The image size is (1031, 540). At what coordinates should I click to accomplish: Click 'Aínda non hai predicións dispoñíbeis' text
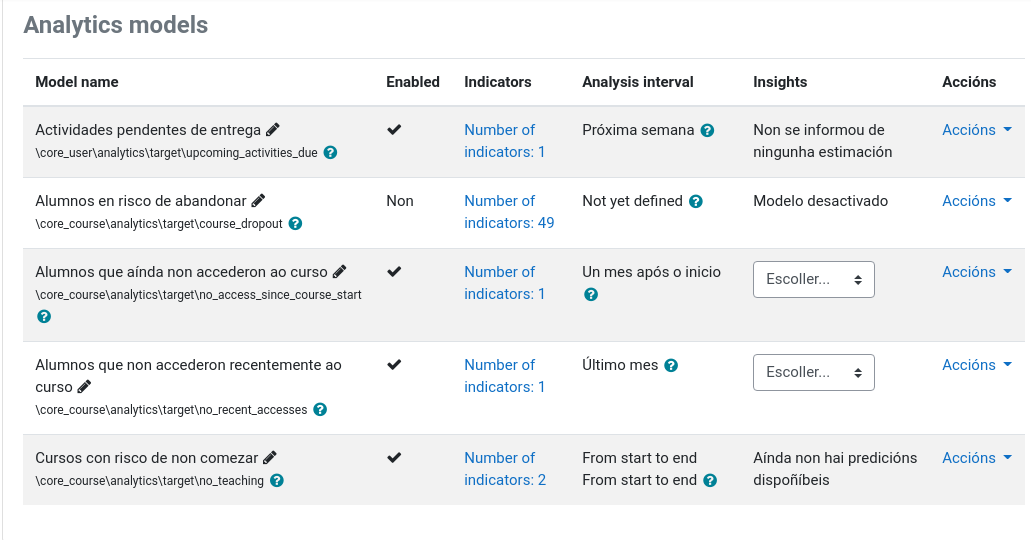click(835, 469)
